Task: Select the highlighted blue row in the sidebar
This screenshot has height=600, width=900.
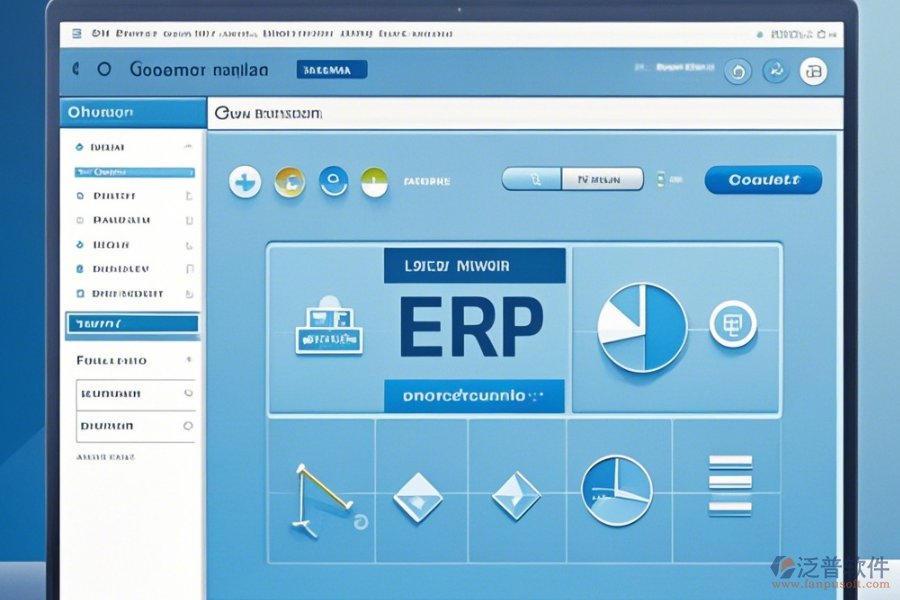Action: pyautogui.click(x=132, y=324)
